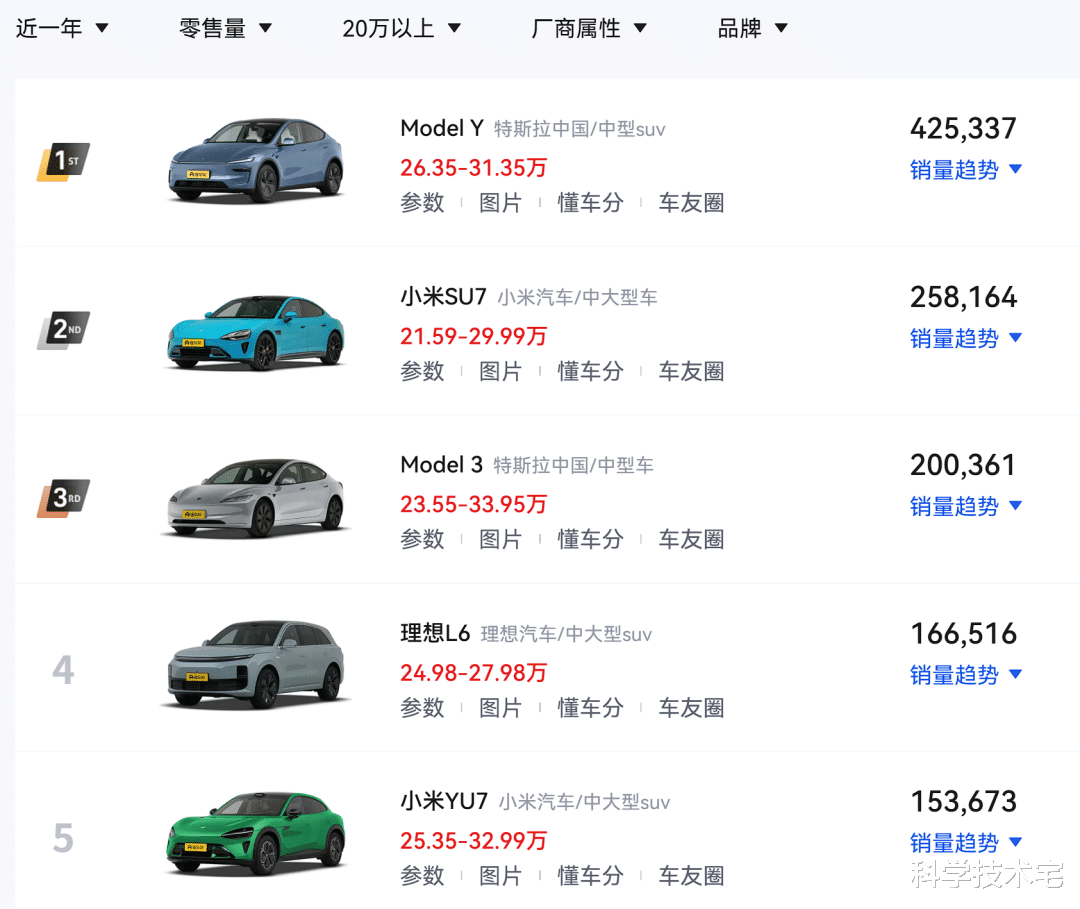Click the 3rd place rank badge

pyautogui.click(x=64, y=497)
